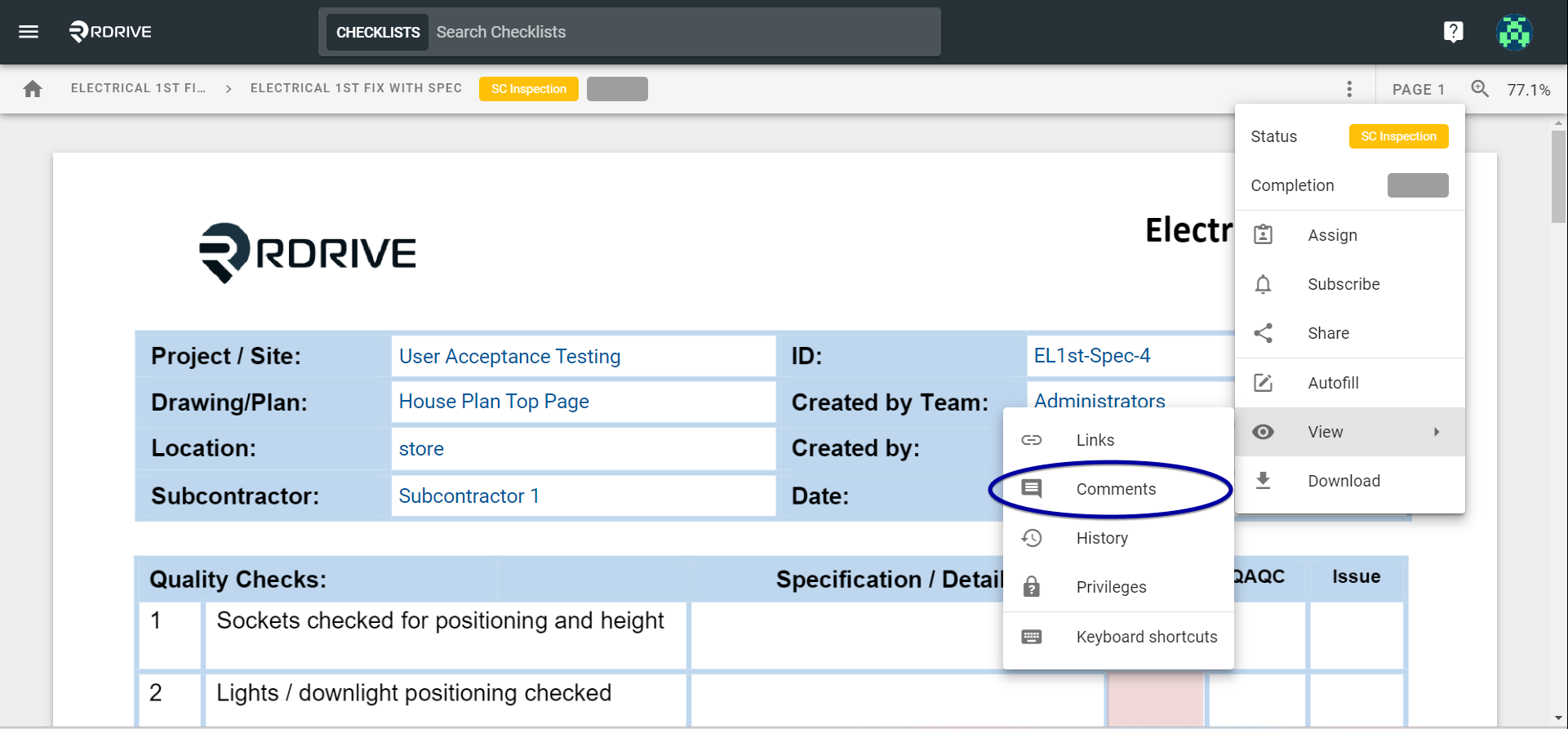Click the Subscribe bell icon
1568x729 pixels.
[x=1263, y=284]
